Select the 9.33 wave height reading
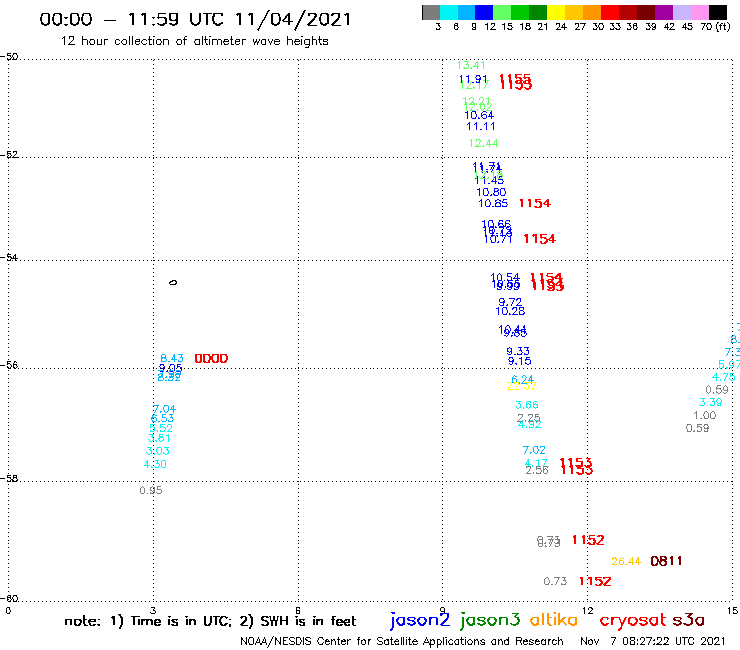 [518, 351]
